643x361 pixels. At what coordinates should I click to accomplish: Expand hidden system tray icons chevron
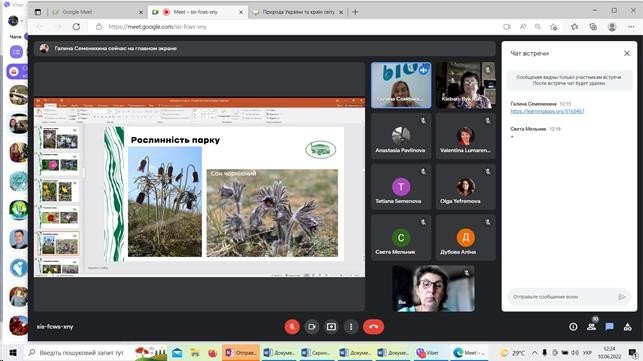[534, 353]
